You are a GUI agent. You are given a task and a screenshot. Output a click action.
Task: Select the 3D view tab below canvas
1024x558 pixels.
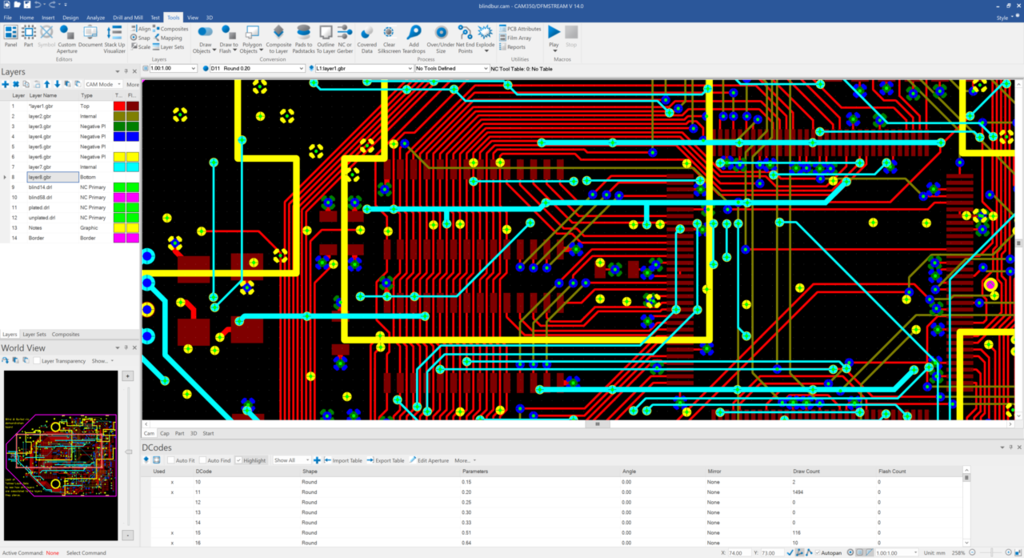coord(193,433)
